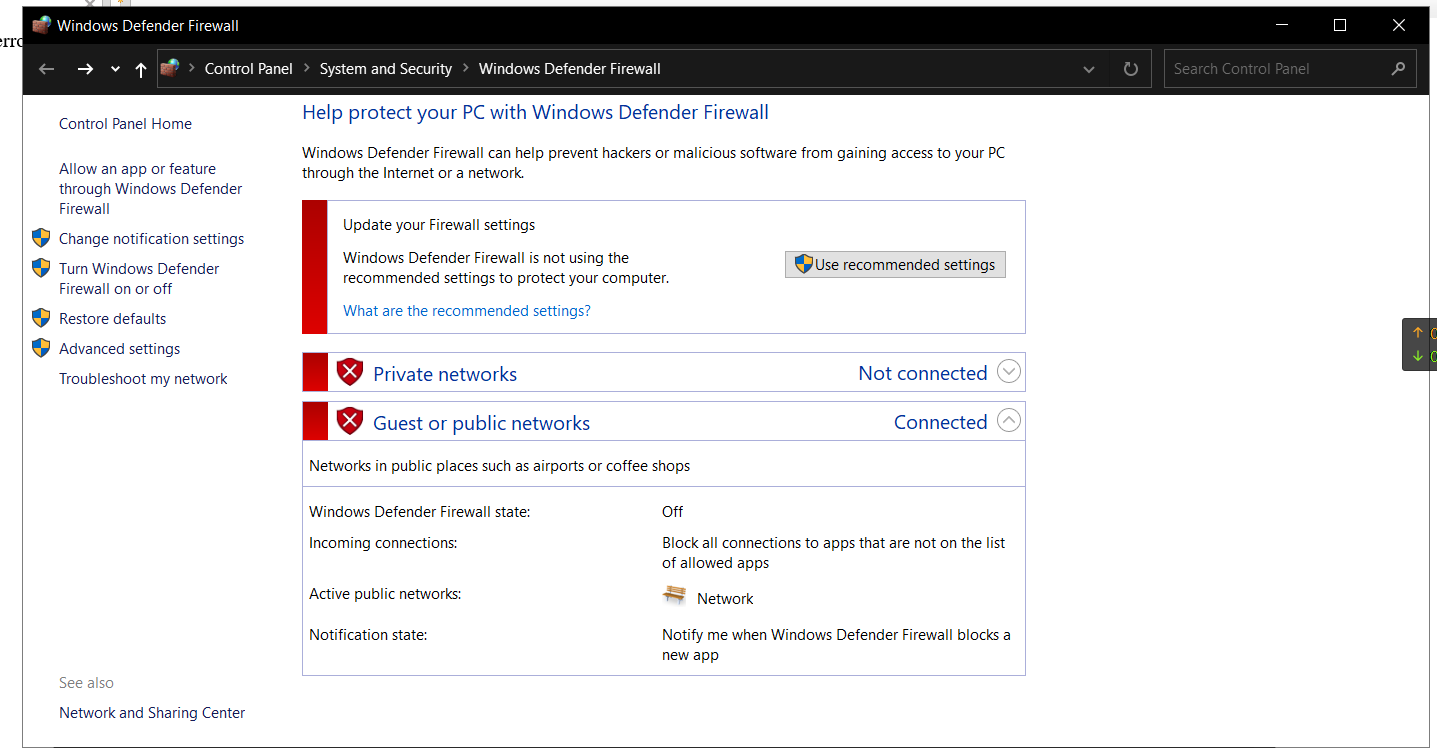The width and height of the screenshot is (1437, 748).
Task: Open Allow an app or feature through Firewall
Action: pos(150,189)
